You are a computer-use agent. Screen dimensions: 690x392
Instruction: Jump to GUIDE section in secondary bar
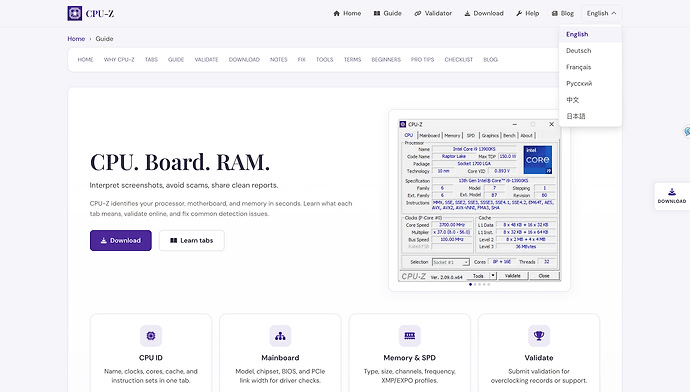pyautogui.click(x=176, y=59)
